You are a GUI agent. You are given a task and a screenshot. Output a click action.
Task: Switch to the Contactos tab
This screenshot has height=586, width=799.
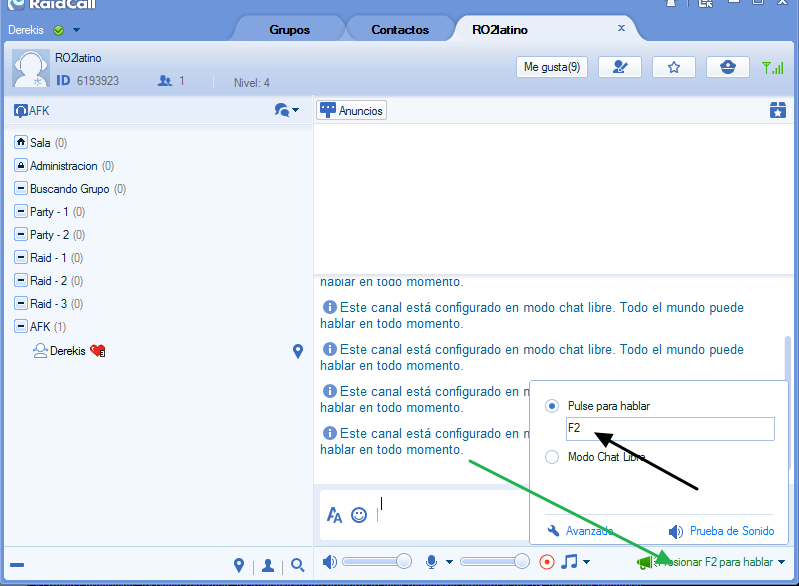(x=400, y=30)
